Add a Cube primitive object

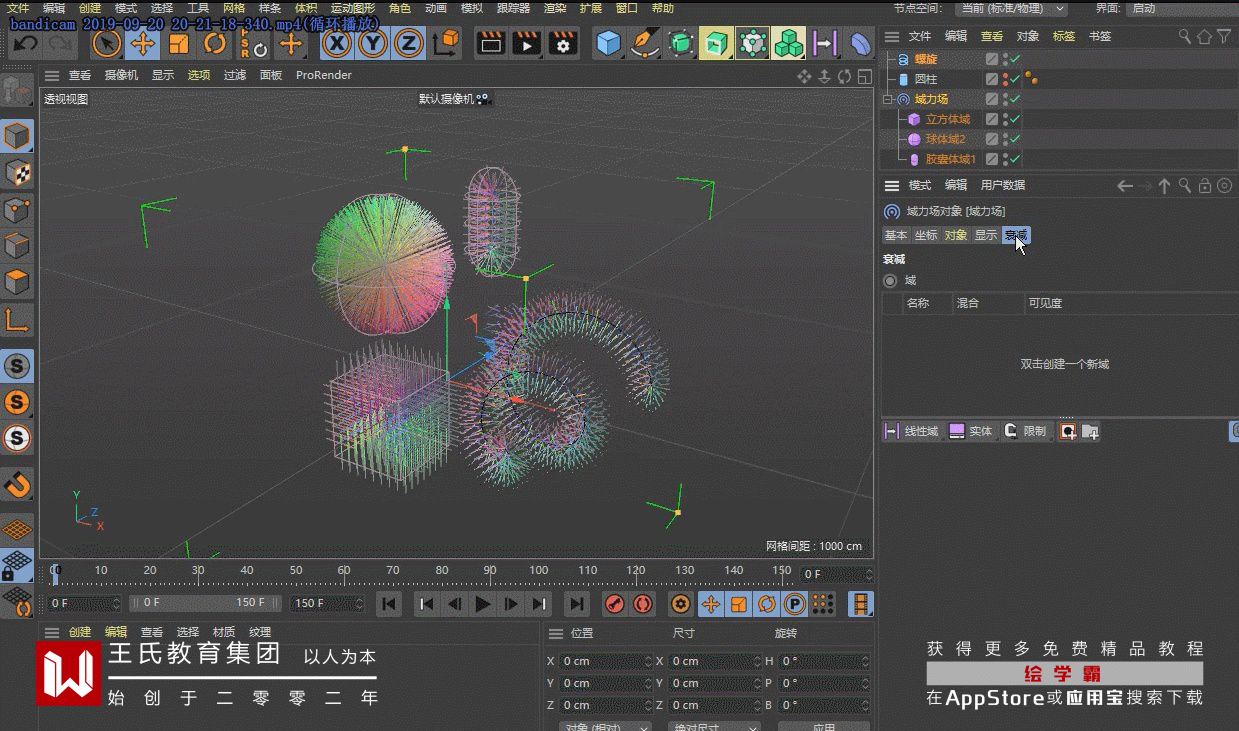click(608, 44)
